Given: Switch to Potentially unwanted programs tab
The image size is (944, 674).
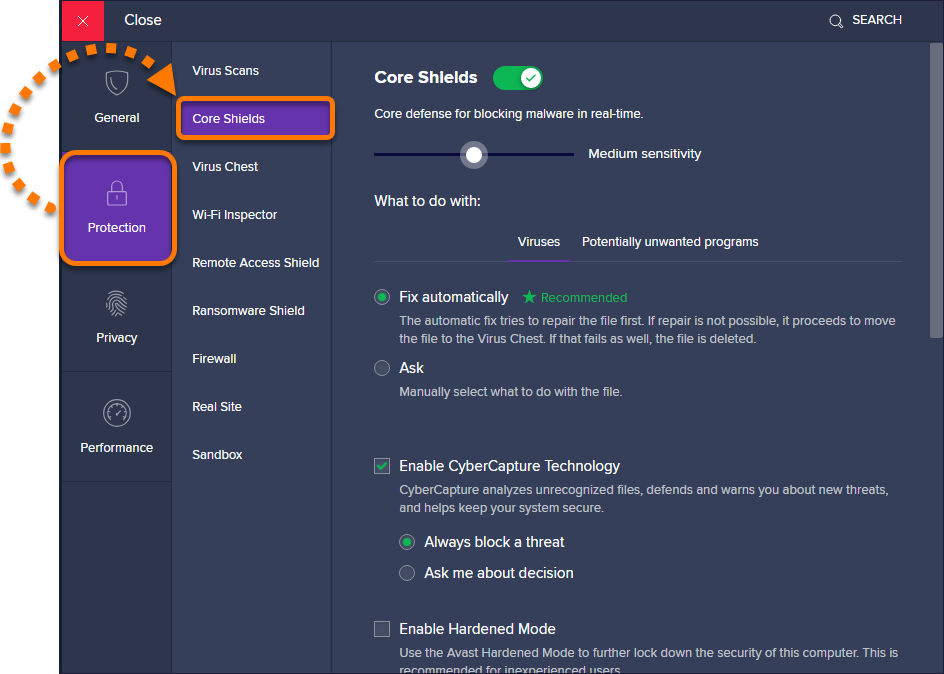Looking at the screenshot, I should (x=669, y=241).
